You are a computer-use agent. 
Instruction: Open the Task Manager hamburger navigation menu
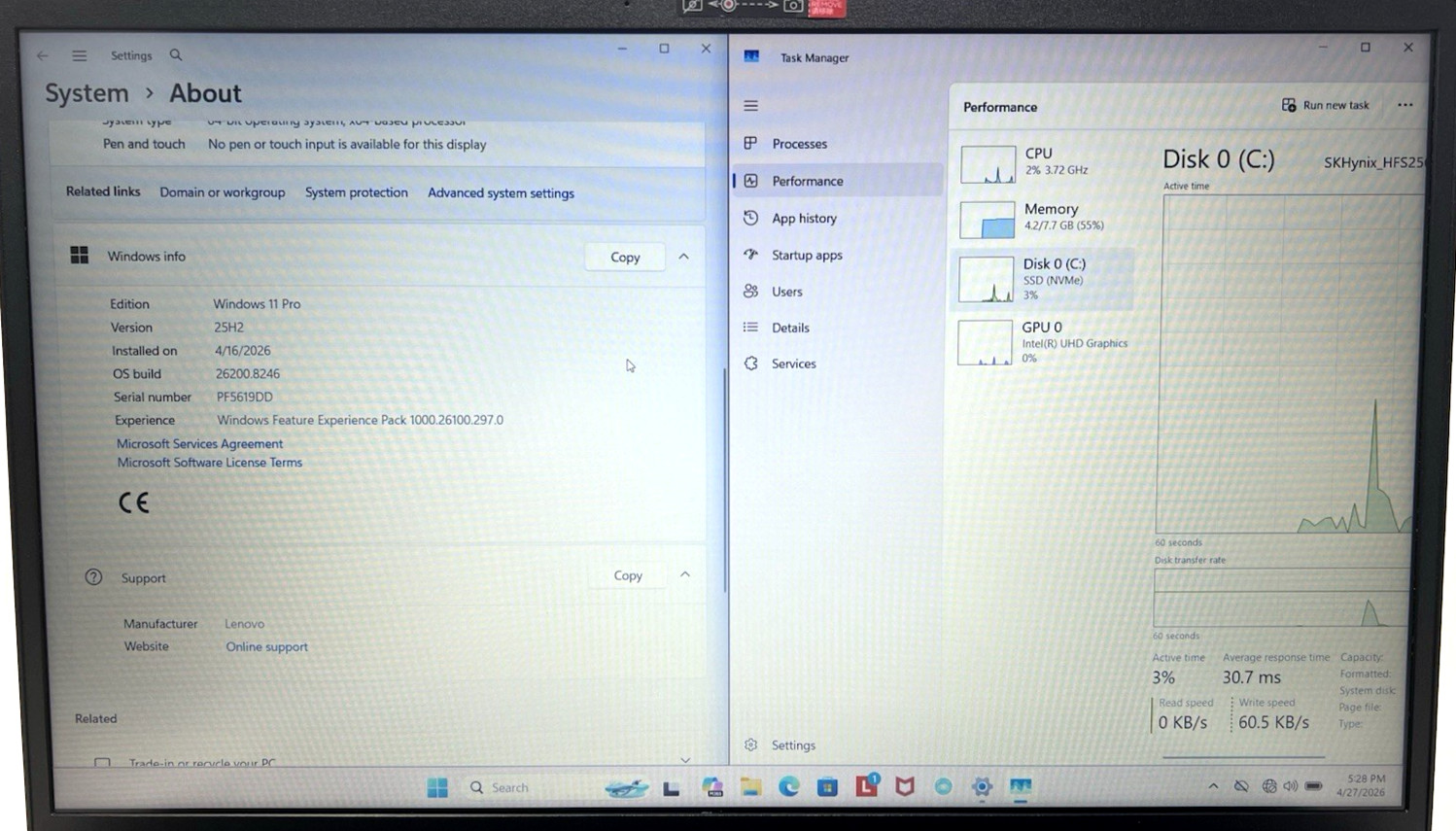coord(750,106)
